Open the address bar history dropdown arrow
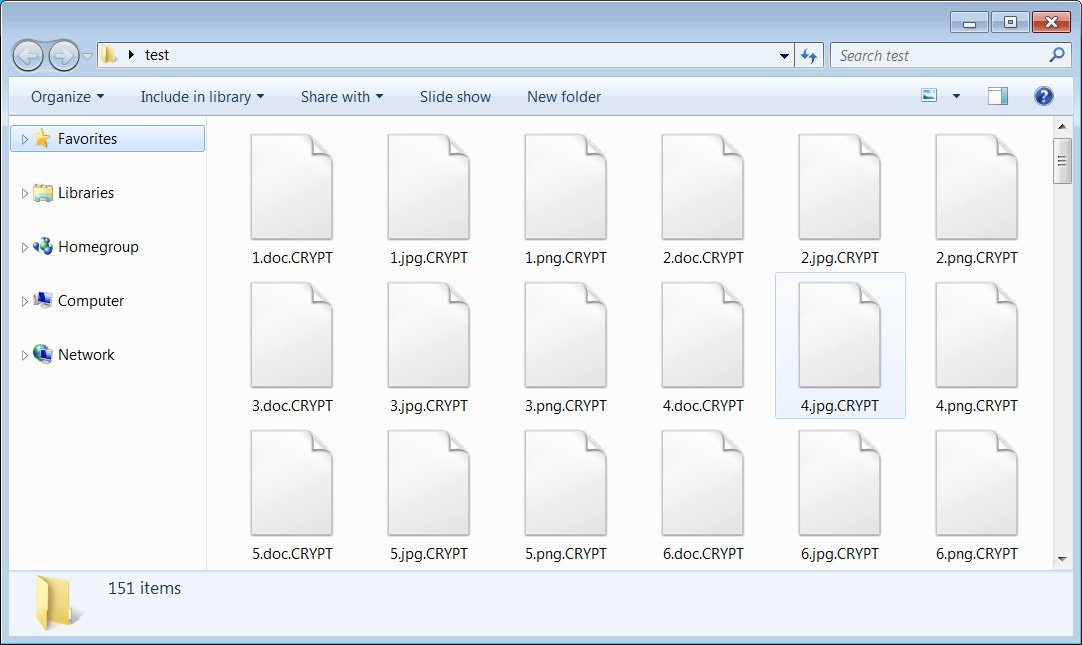 [784, 56]
